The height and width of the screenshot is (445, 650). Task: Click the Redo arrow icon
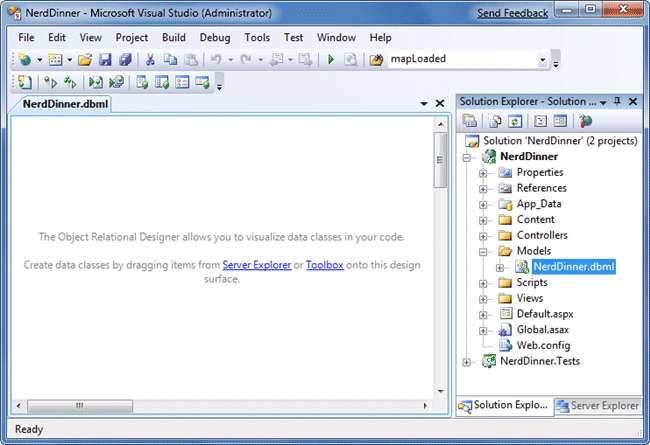[246, 60]
